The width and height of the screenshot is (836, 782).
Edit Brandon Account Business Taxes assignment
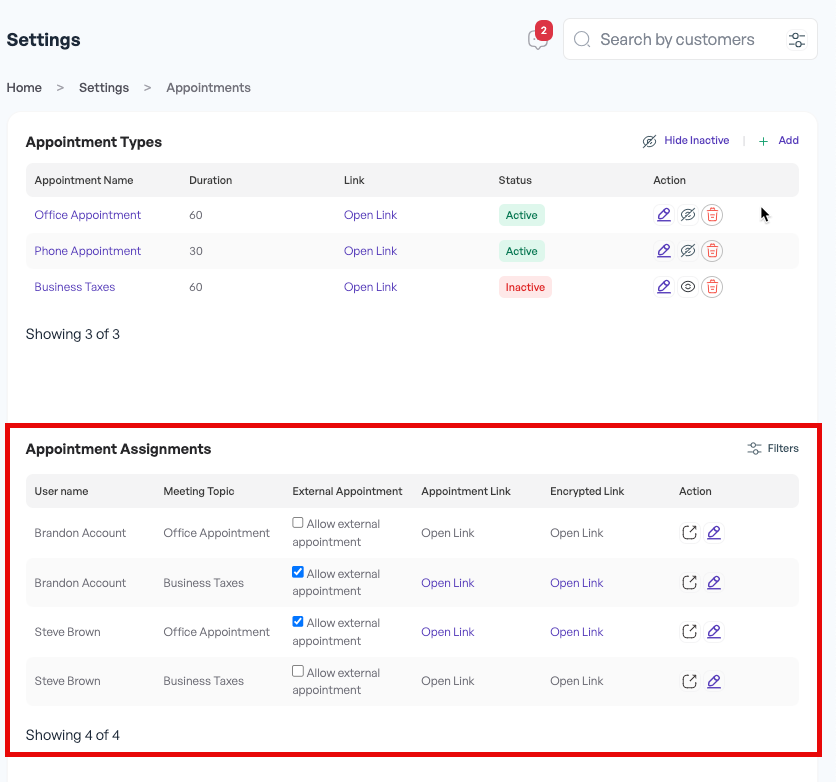(714, 582)
